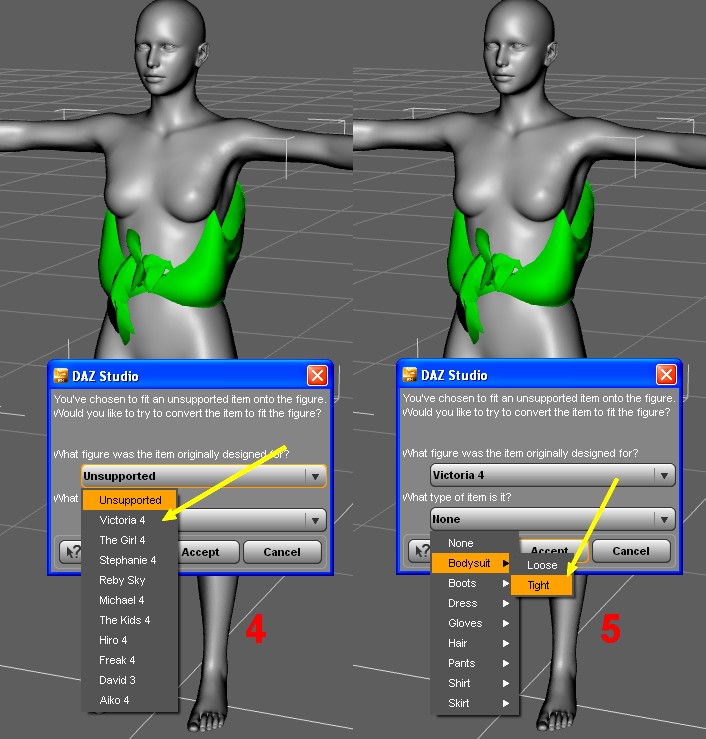Screen dimensions: 706x739
Task: Select Reby Sky figure option
Action: pyautogui.click(x=130, y=580)
